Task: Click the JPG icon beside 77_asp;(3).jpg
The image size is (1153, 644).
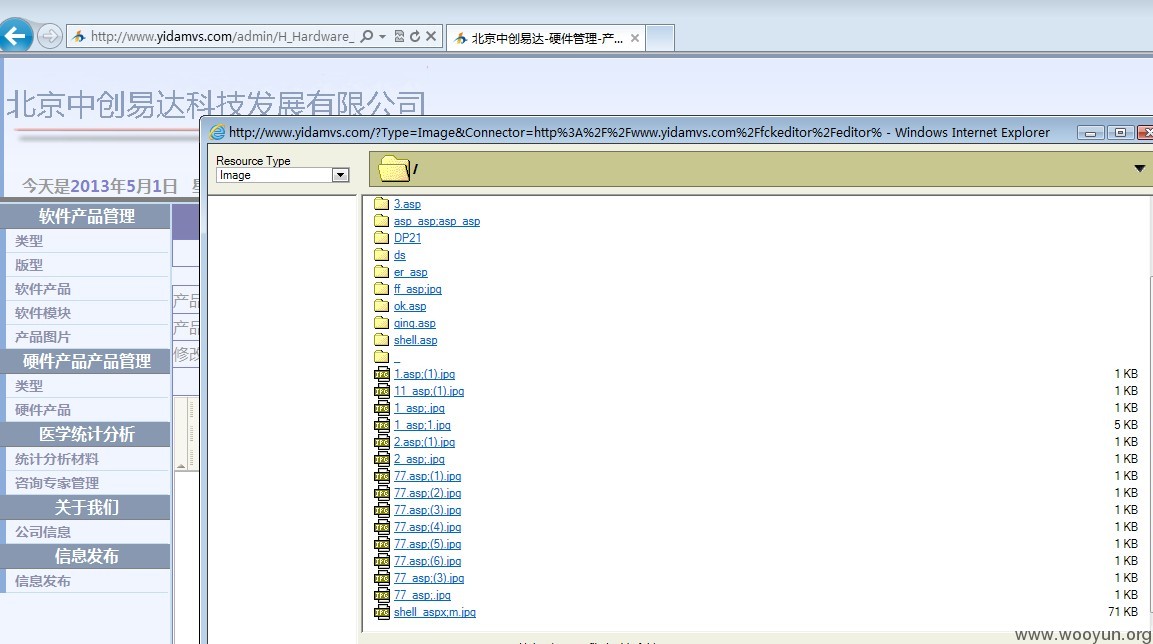Action: tap(382, 578)
